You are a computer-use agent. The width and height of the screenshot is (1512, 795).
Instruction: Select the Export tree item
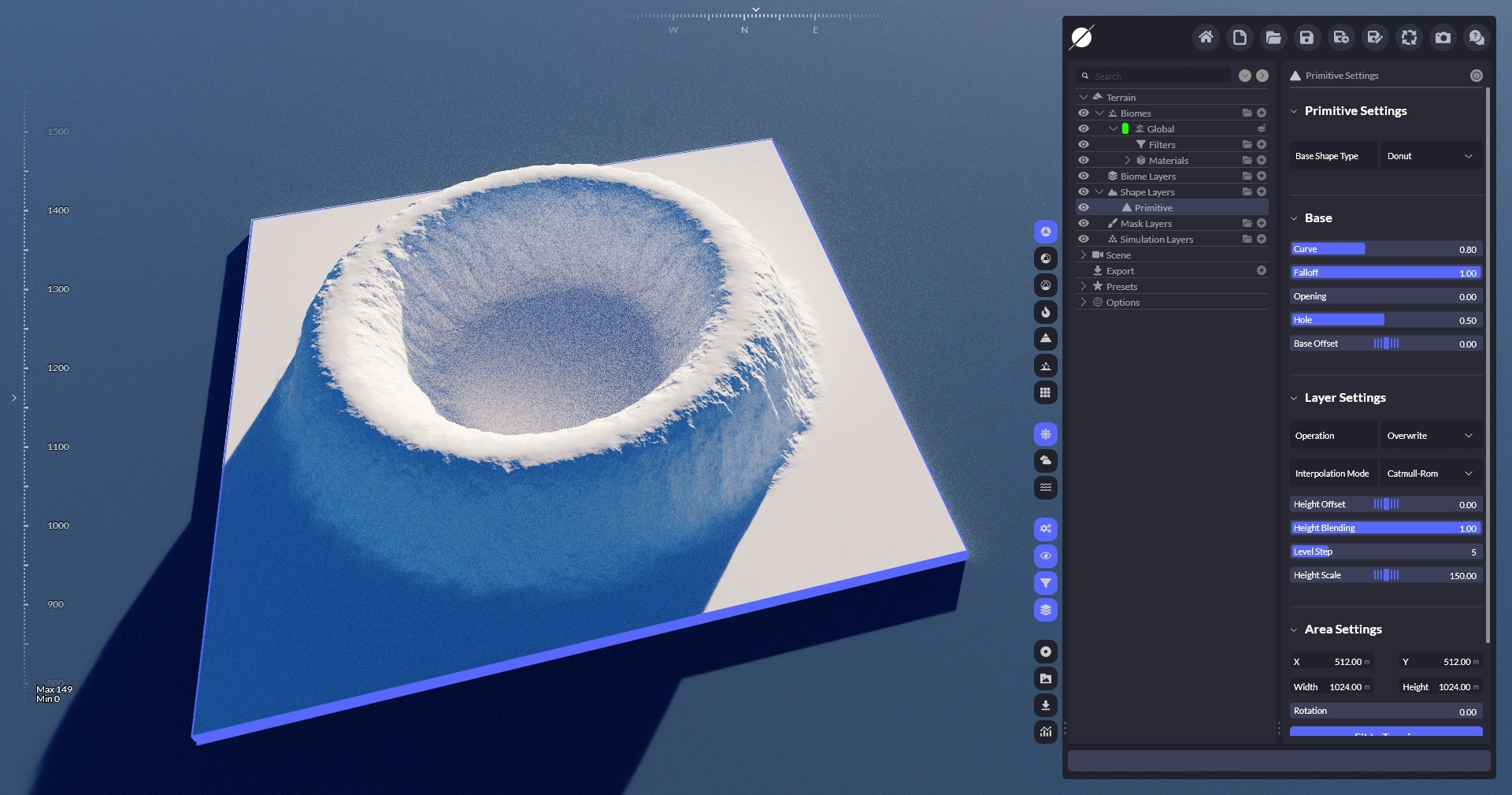pos(1120,271)
